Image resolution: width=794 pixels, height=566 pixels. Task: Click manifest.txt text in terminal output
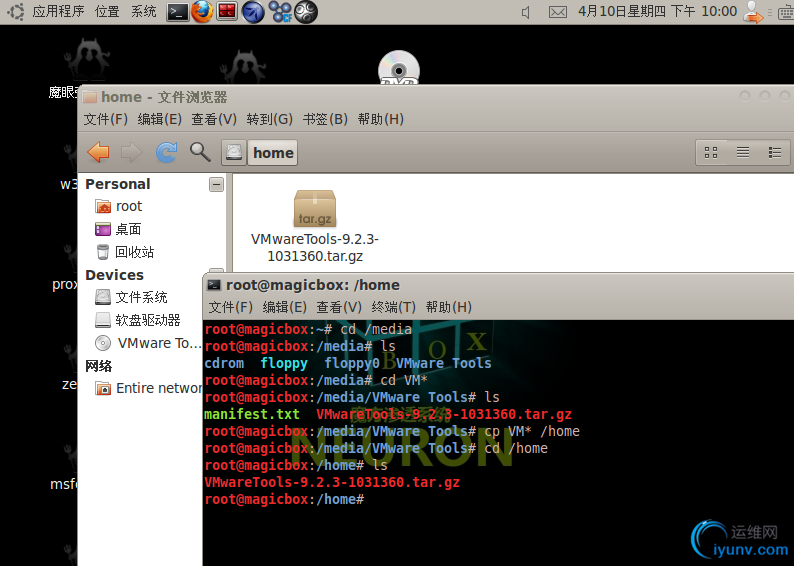pos(252,414)
